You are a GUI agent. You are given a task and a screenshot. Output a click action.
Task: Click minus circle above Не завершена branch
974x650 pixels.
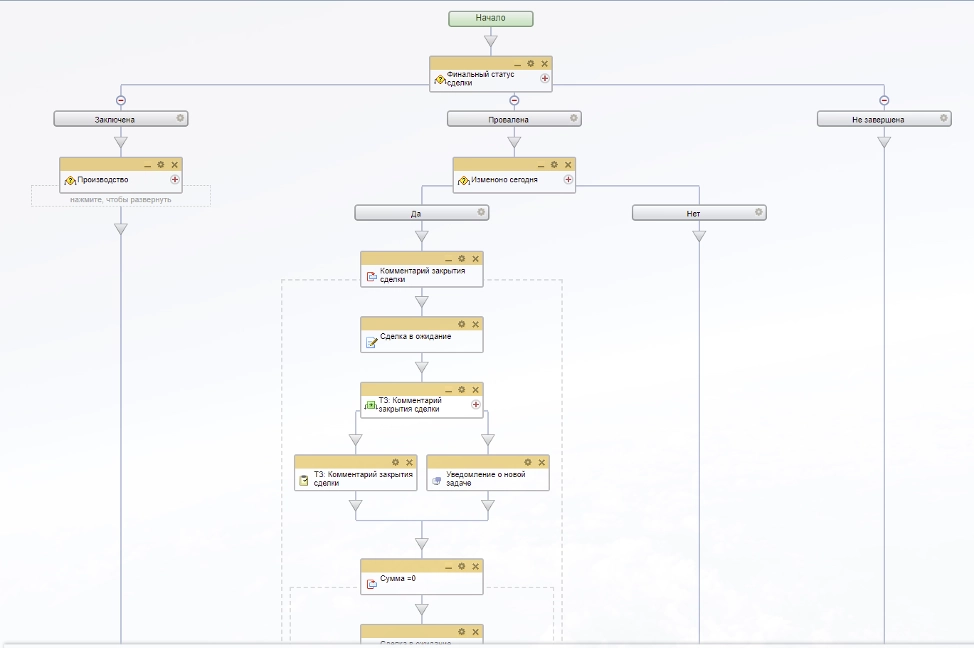(884, 100)
